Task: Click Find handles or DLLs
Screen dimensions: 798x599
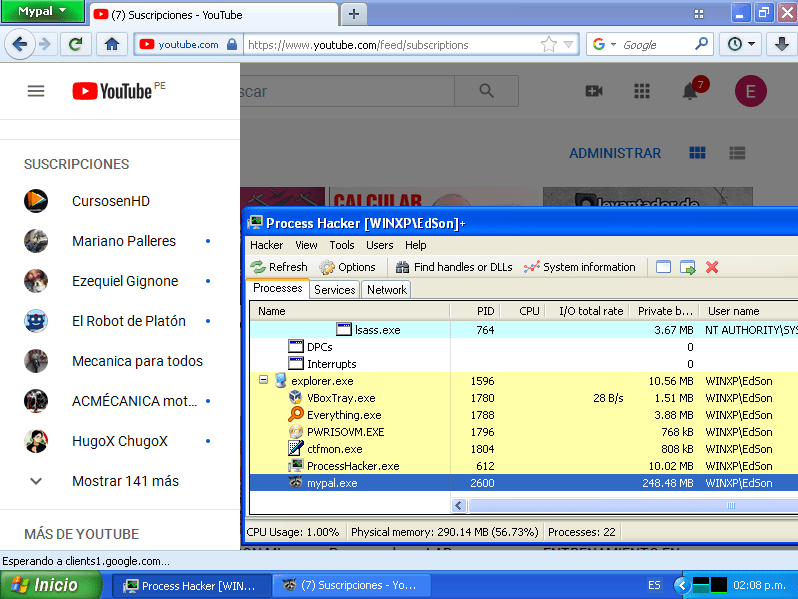Action: (x=454, y=267)
